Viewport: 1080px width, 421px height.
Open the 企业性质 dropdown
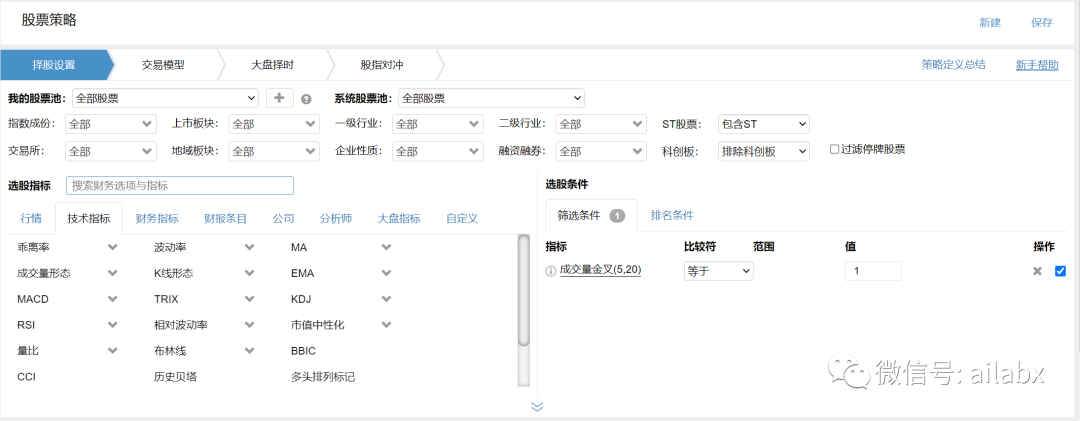point(438,150)
